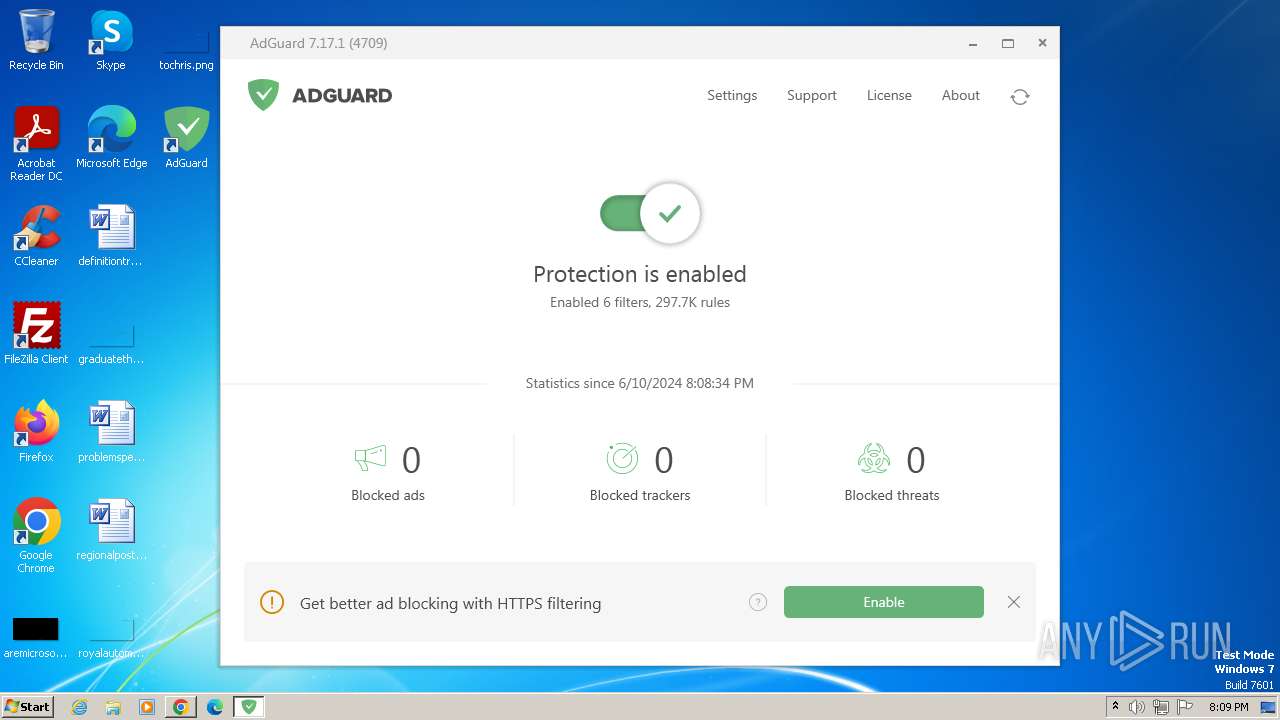This screenshot has width=1280, height=720.
Task: Open Windows Media Player from taskbar
Action: point(147,707)
